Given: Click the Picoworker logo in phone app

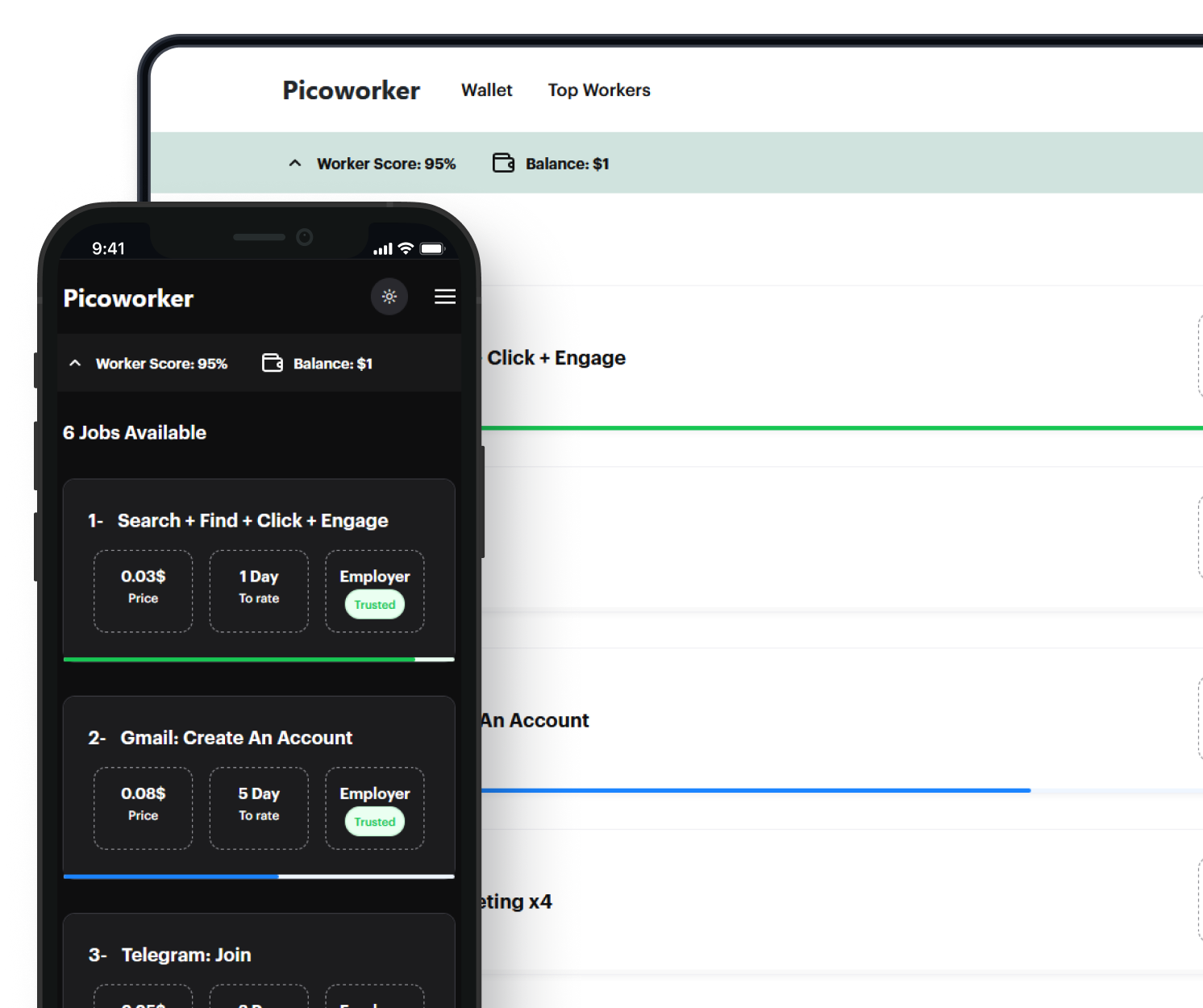Looking at the screenshot, I should [128, 298].
